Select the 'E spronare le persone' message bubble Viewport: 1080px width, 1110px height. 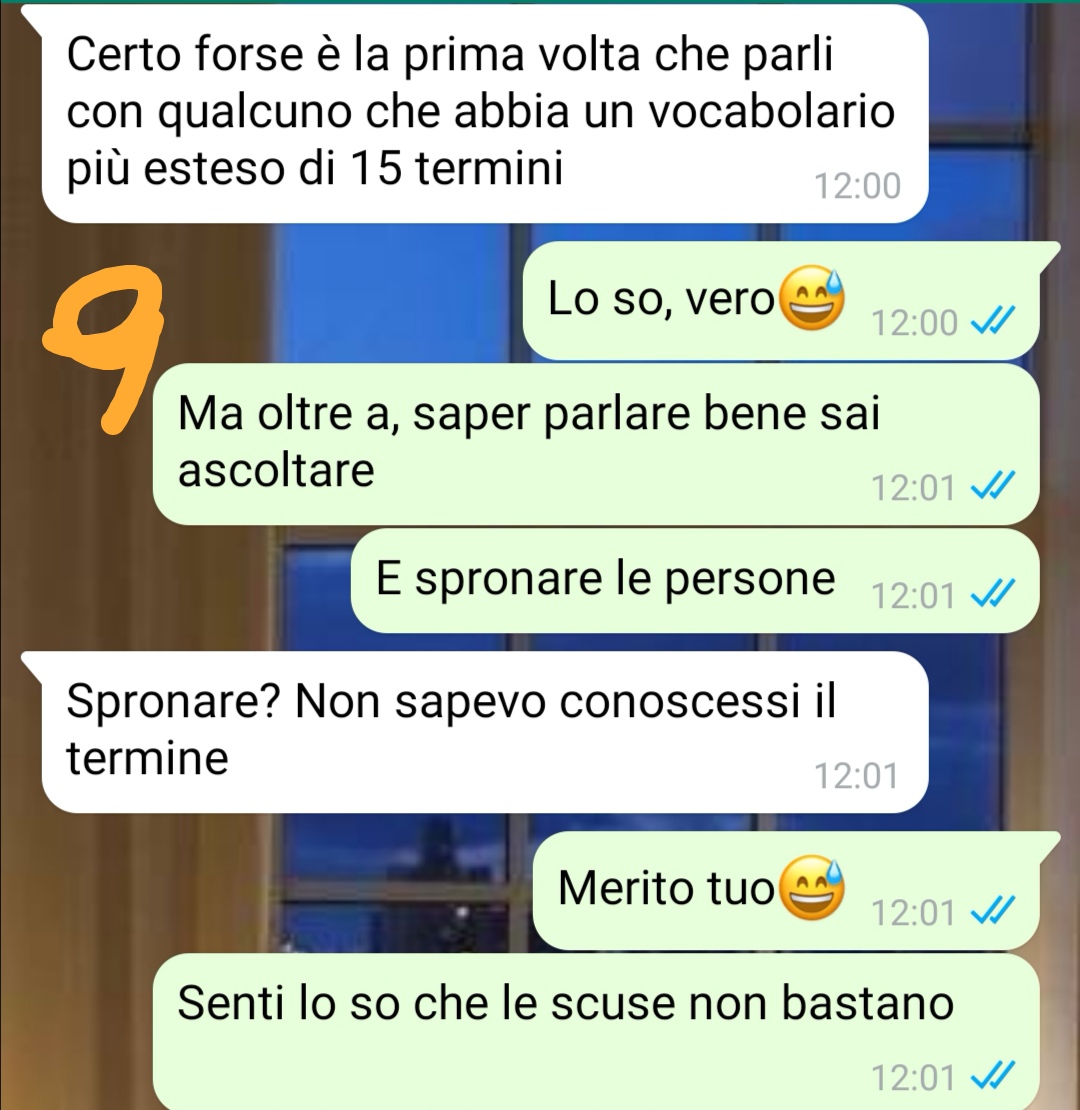tap(695, 580)
